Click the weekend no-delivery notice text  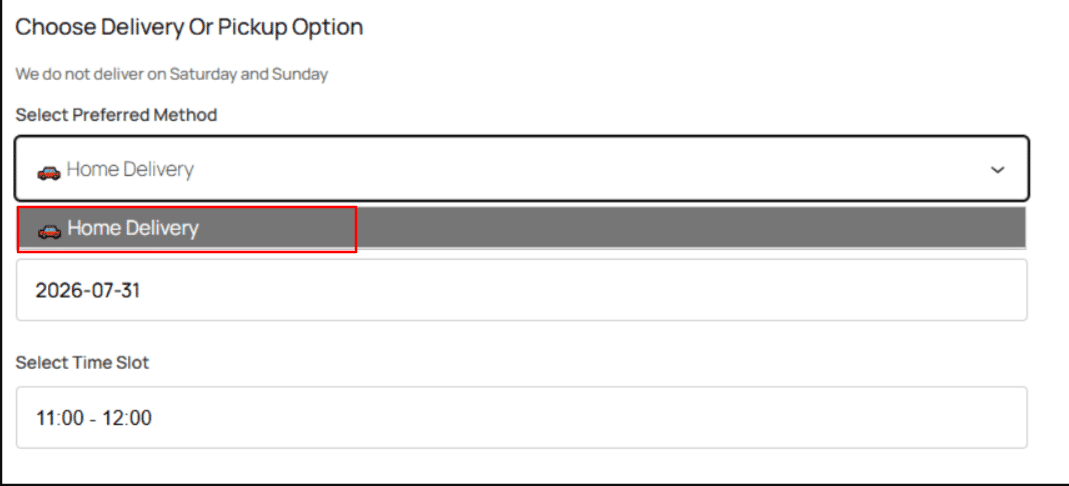(x=172, y=74)
